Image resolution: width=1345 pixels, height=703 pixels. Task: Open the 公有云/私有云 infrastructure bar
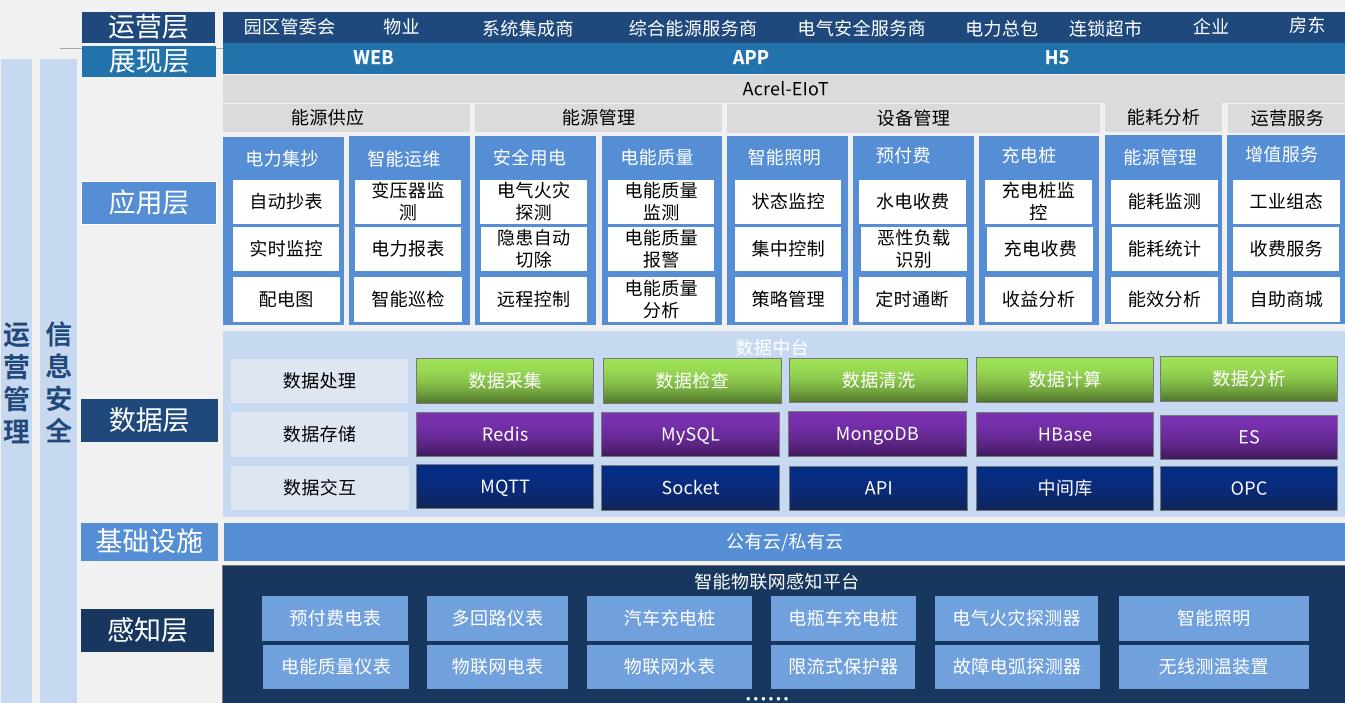[x=783, y=542]
